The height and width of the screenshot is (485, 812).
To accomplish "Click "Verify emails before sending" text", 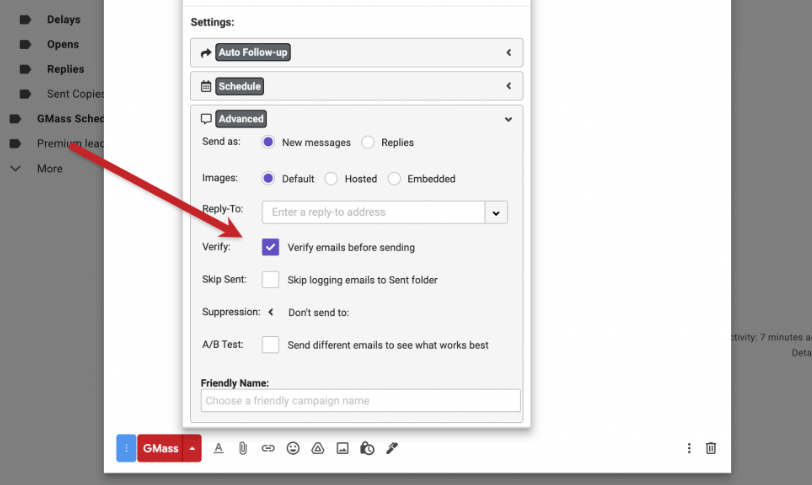I will pos(351,247).
